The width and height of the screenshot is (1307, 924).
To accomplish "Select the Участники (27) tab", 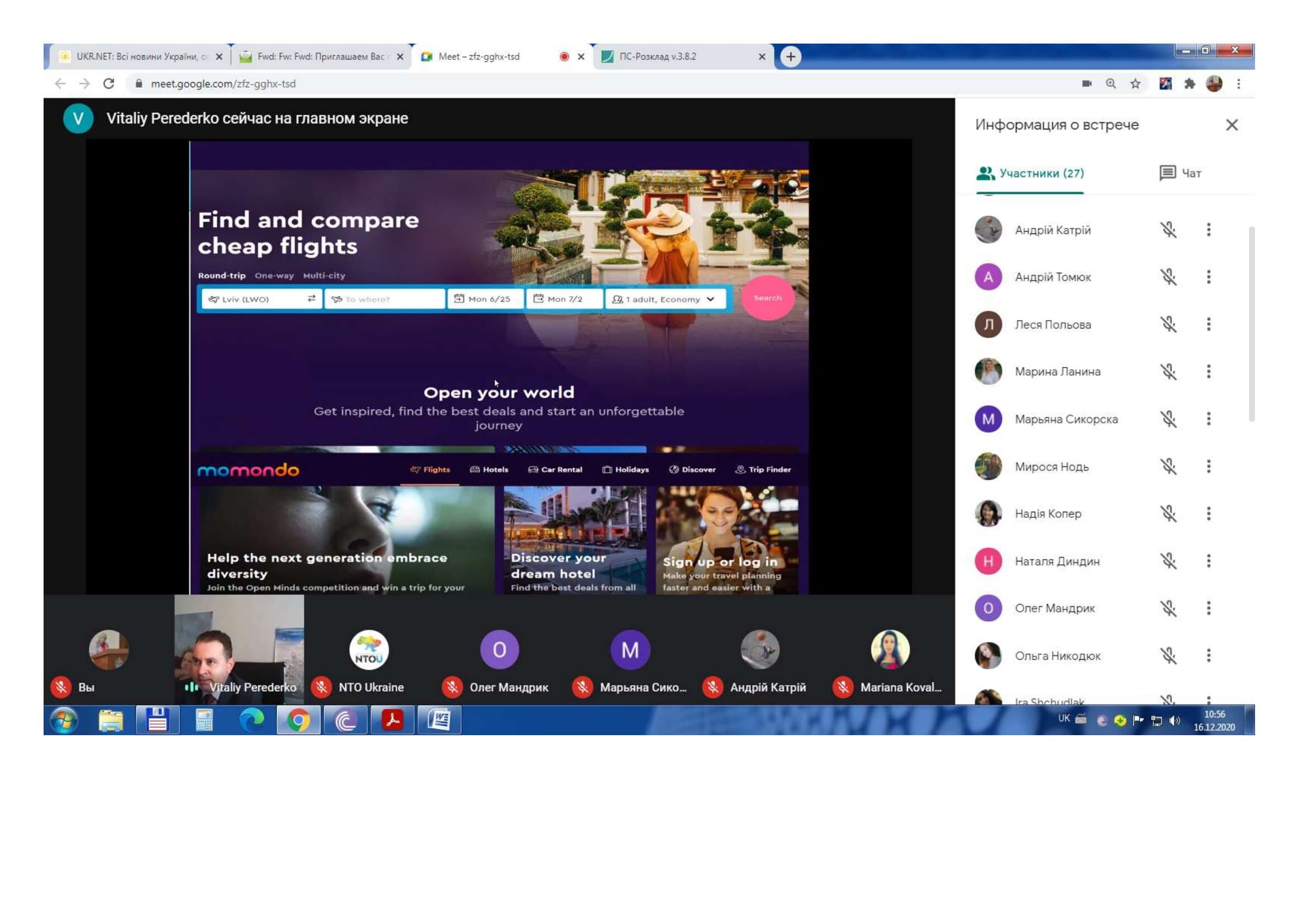I will tap(1030, 173).
